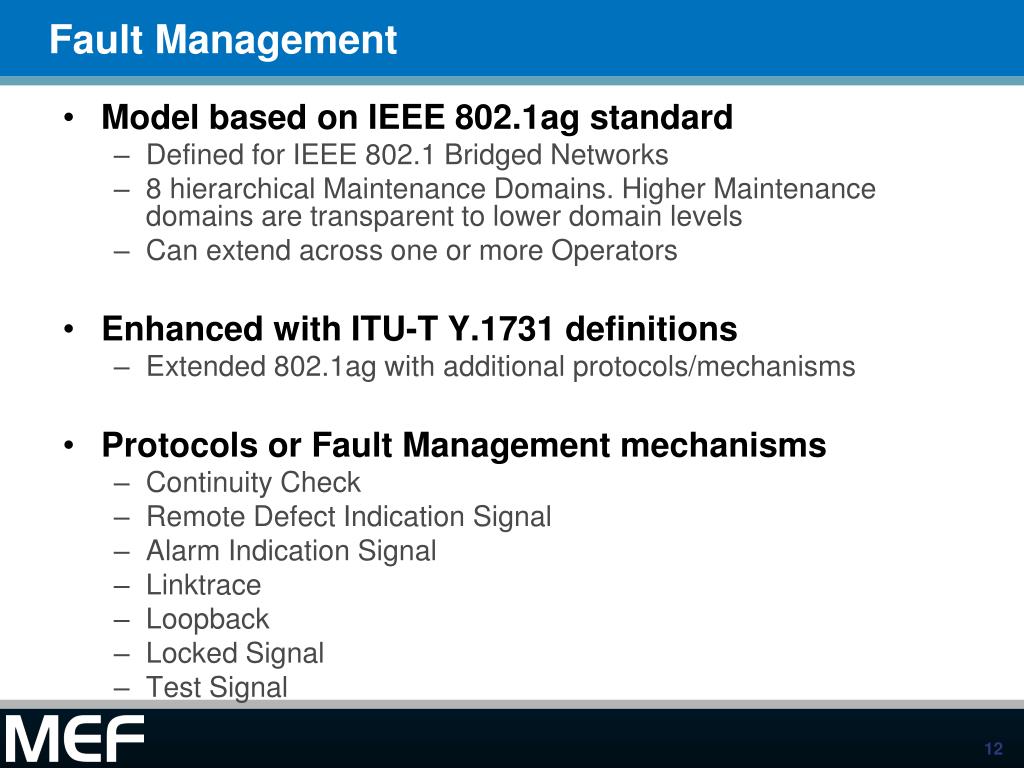The height and width of the screenshot is (768, 1024).
Task: Select the Protocols or Fault Management mechanisms heading
Action: pyautogui.click(x=464, y=445)
